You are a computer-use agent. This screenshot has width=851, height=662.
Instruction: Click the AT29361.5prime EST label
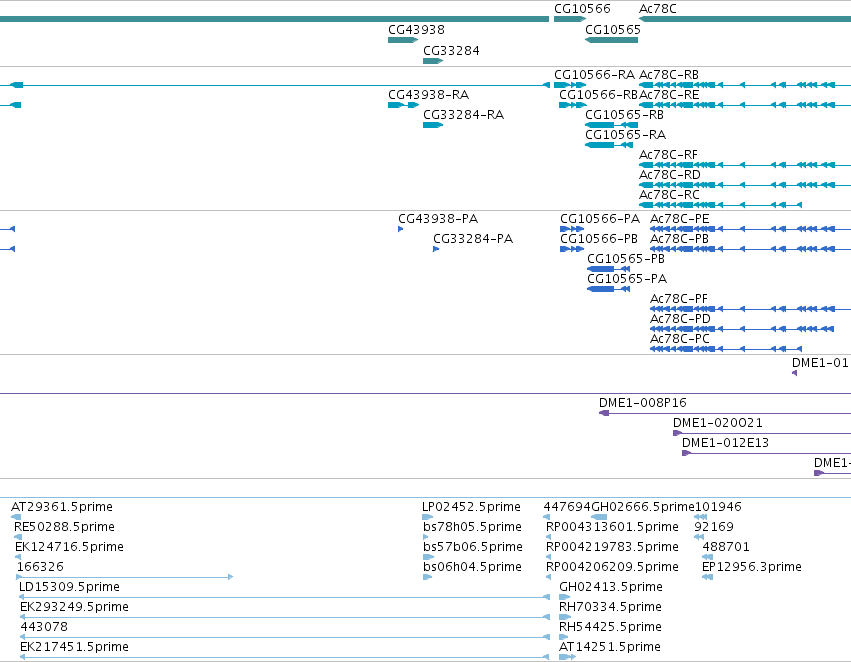click(x=62, y=507)
